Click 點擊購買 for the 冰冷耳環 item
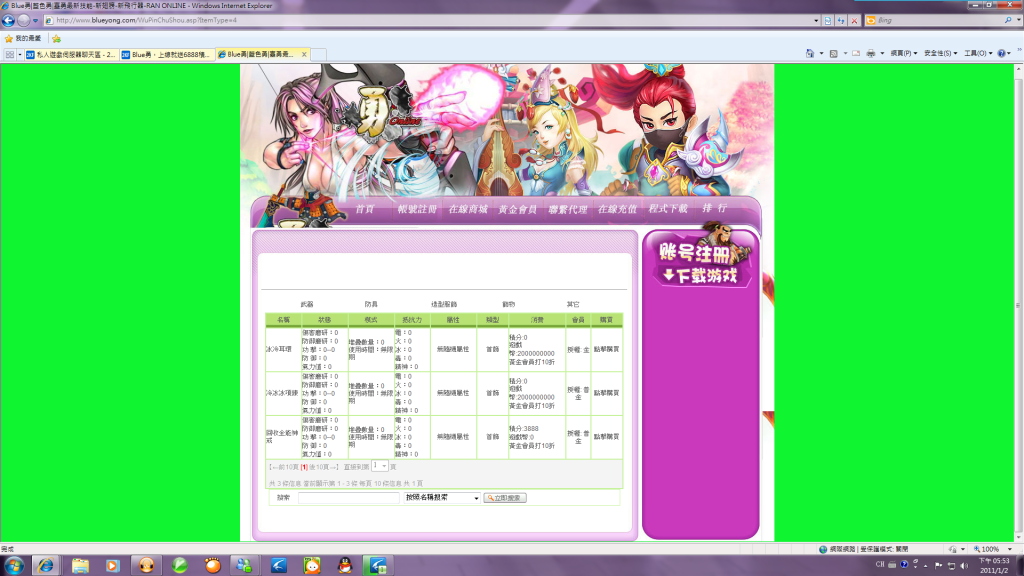The height and width of the screenshot is (576, 1024). click(606, 349)
